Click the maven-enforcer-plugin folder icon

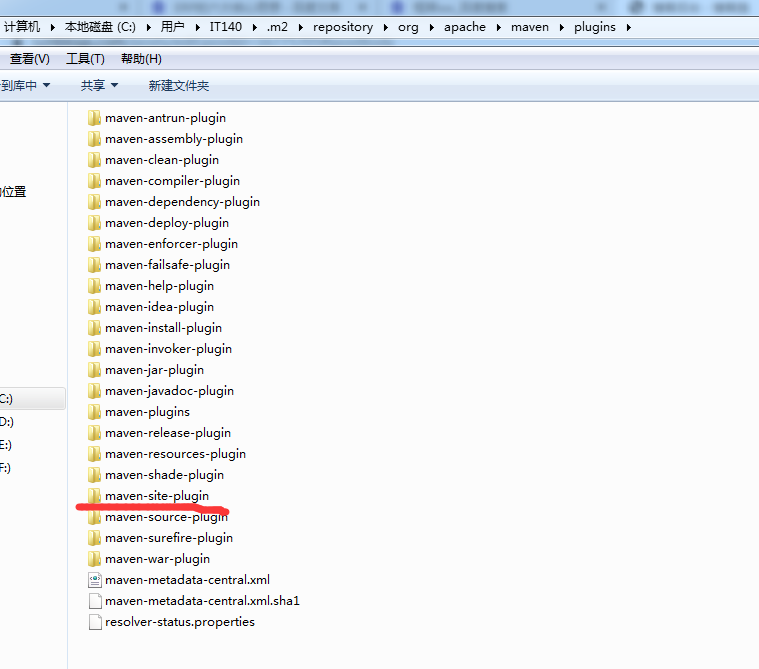94,243
